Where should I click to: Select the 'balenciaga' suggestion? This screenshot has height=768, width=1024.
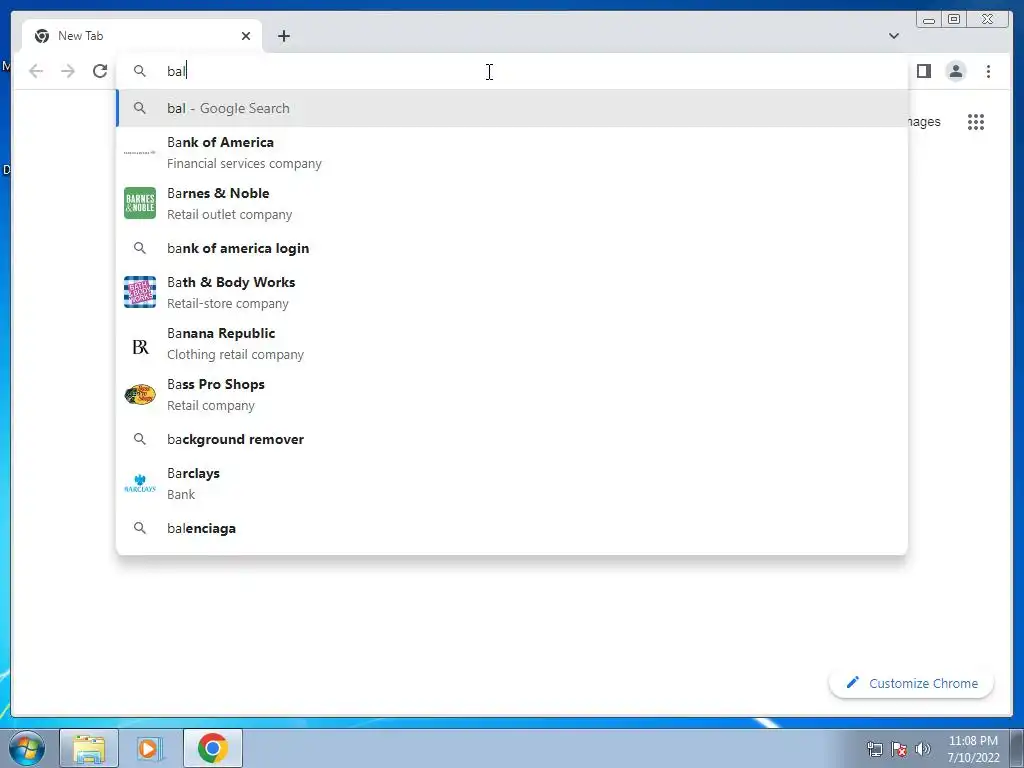point(512,528)
